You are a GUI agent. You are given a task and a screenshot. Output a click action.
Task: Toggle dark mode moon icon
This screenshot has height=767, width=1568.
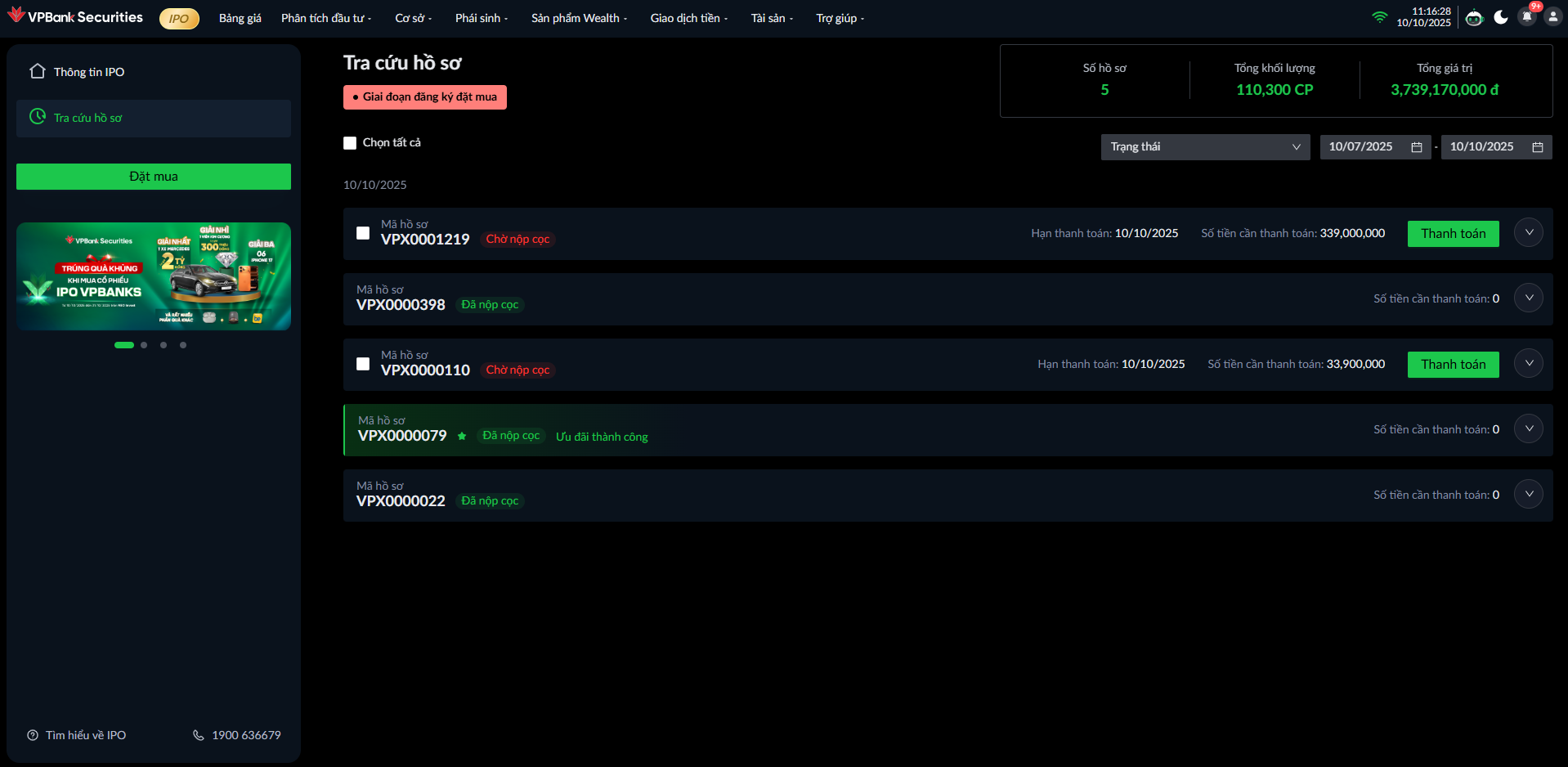tap(1501, 18)
